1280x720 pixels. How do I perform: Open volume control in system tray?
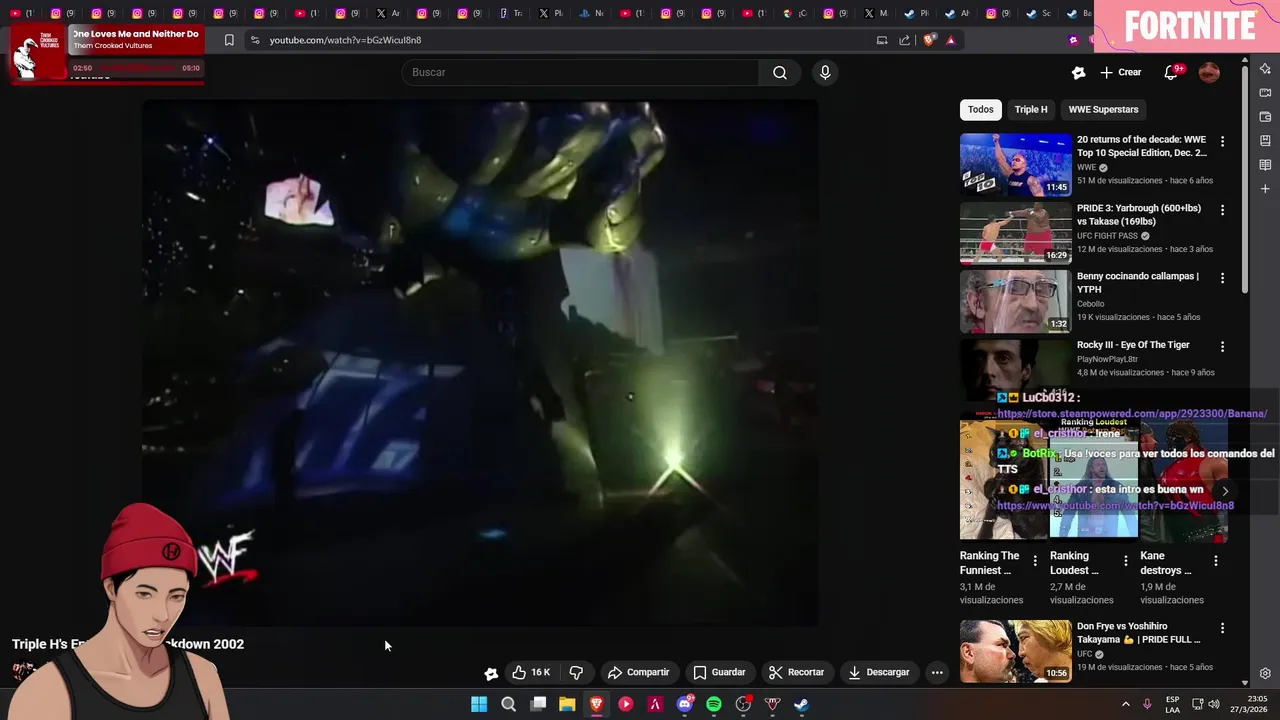[x=1214, y=704]
